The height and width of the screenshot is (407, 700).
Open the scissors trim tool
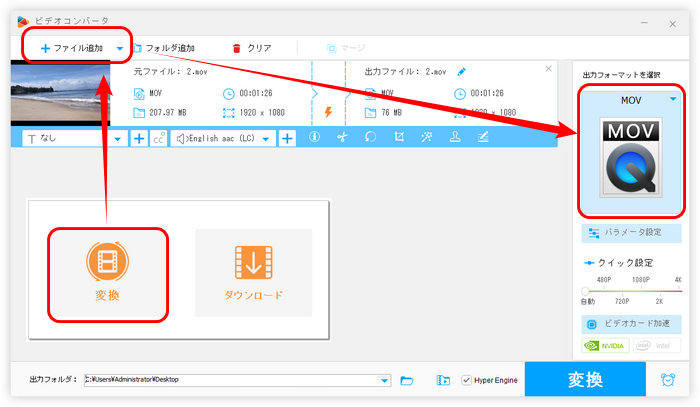pos(342,137)
